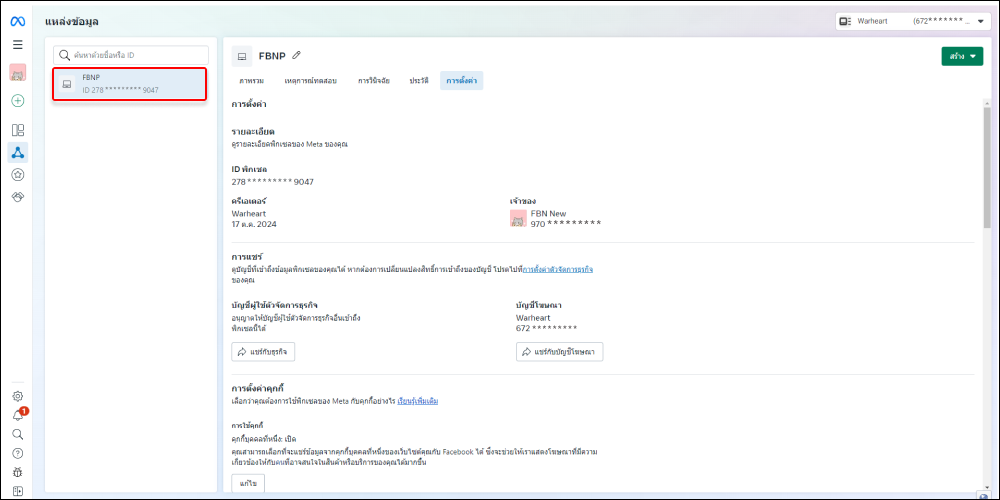The height and width of the screenshot is (500, 1000).
Task: Click the แชร์กับธุรกิจ button
Action: tap(263, 351)
